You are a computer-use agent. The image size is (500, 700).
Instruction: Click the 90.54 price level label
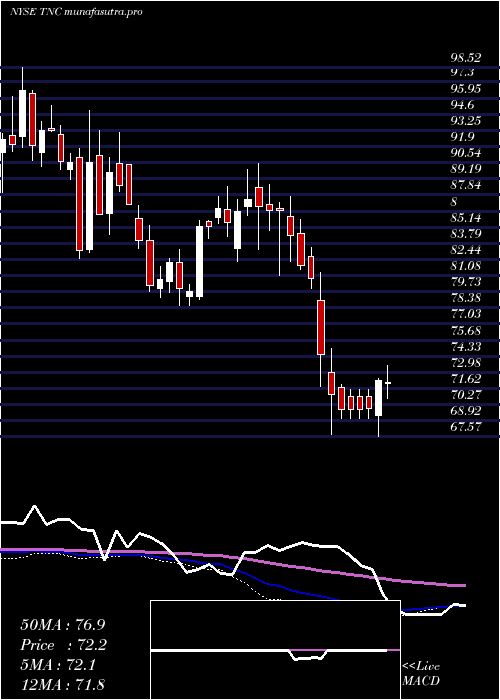(x=466, y=153)
